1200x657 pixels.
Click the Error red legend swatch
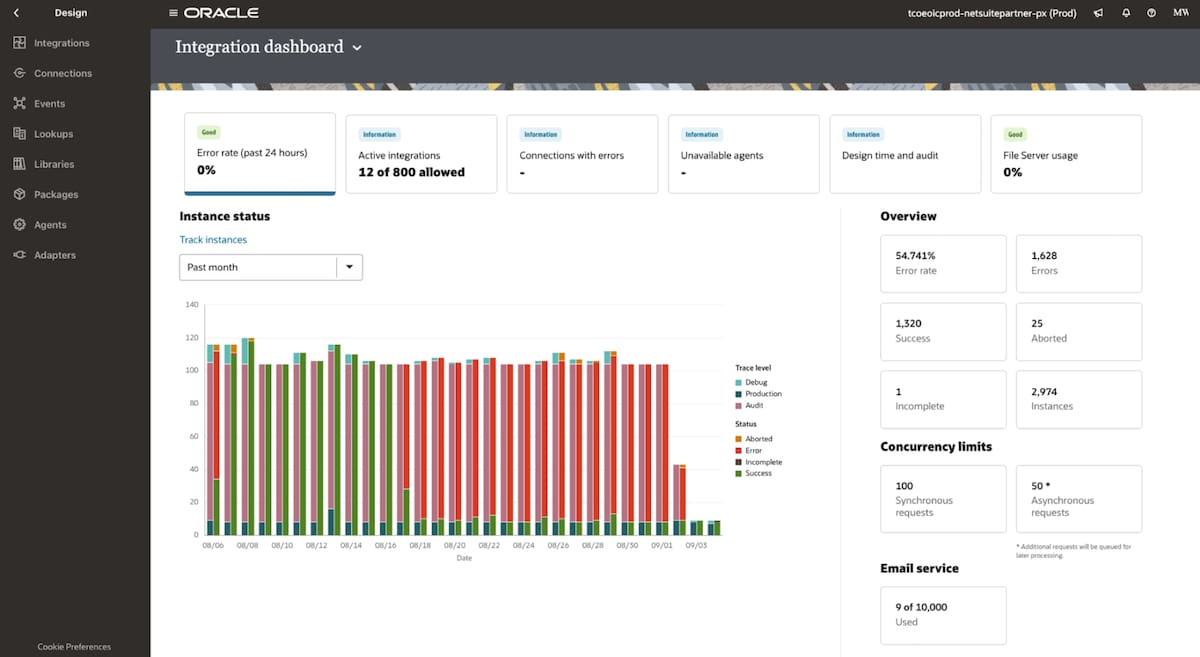[739, 451]
